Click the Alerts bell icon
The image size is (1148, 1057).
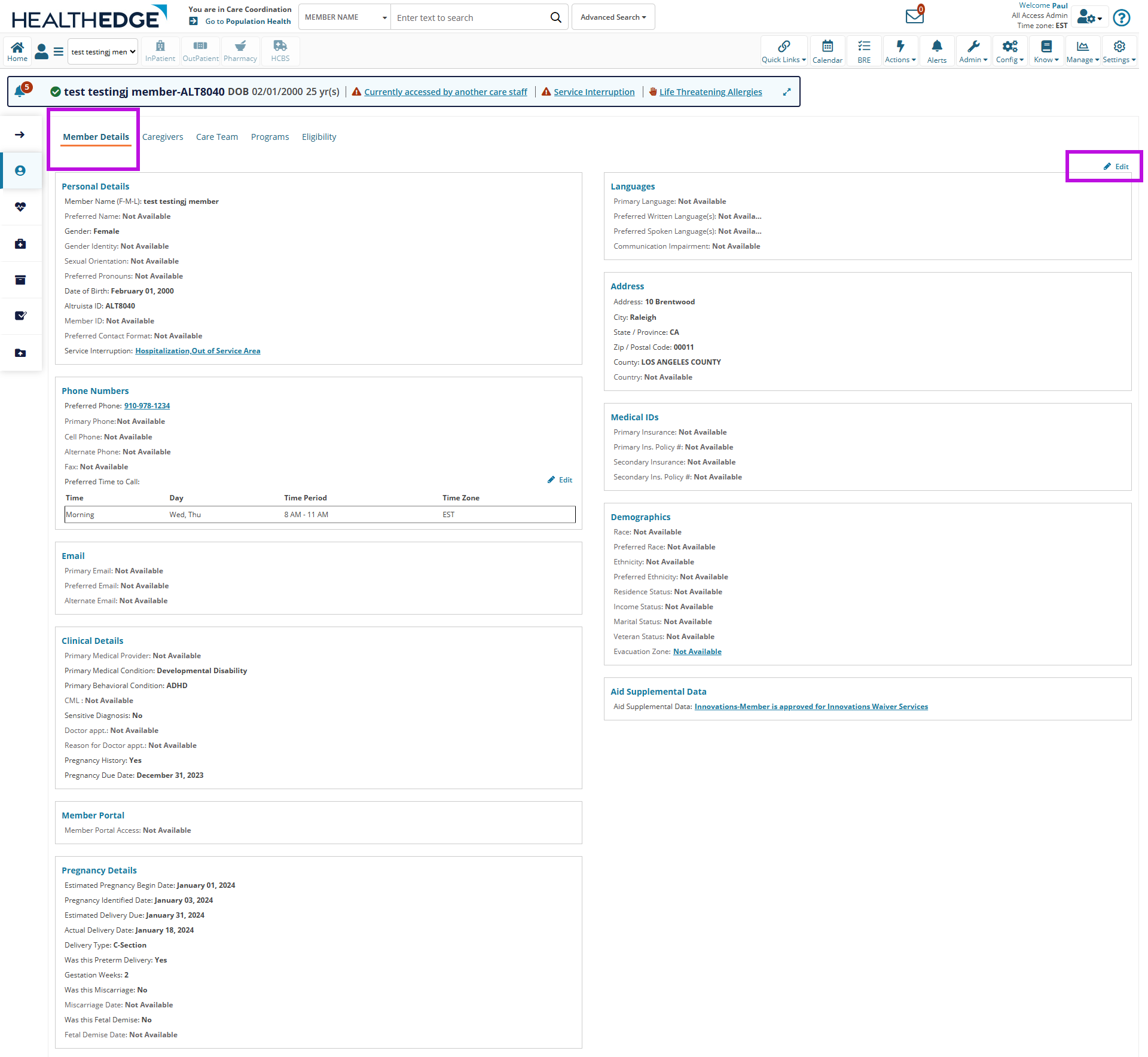pos(936,51)
